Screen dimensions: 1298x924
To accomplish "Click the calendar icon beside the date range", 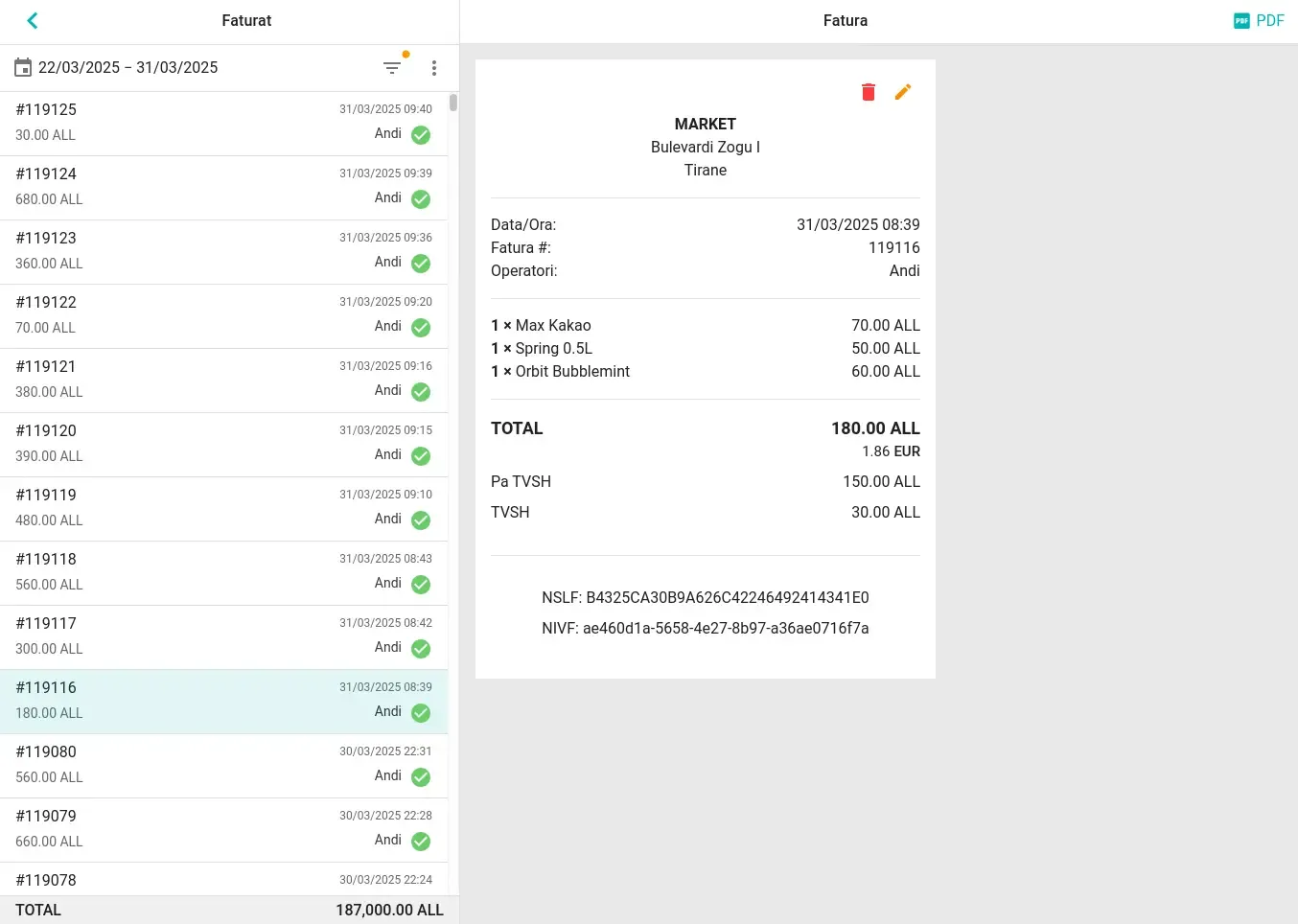I will [x=23, y=67].
